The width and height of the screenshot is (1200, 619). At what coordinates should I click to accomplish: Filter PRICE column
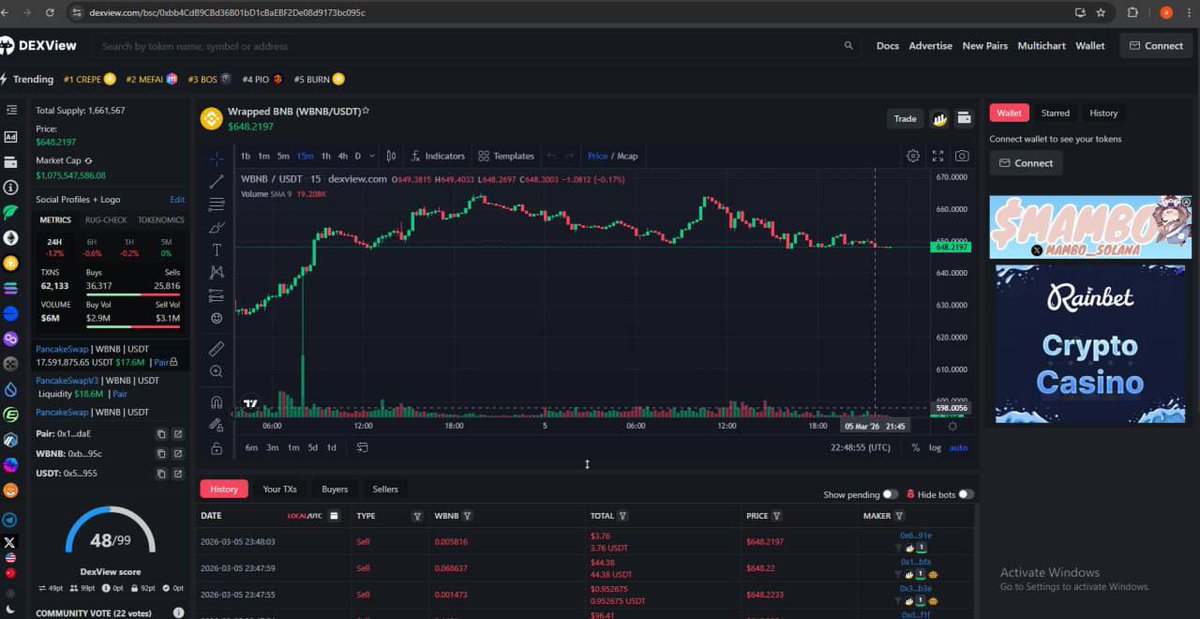point(777,516)
